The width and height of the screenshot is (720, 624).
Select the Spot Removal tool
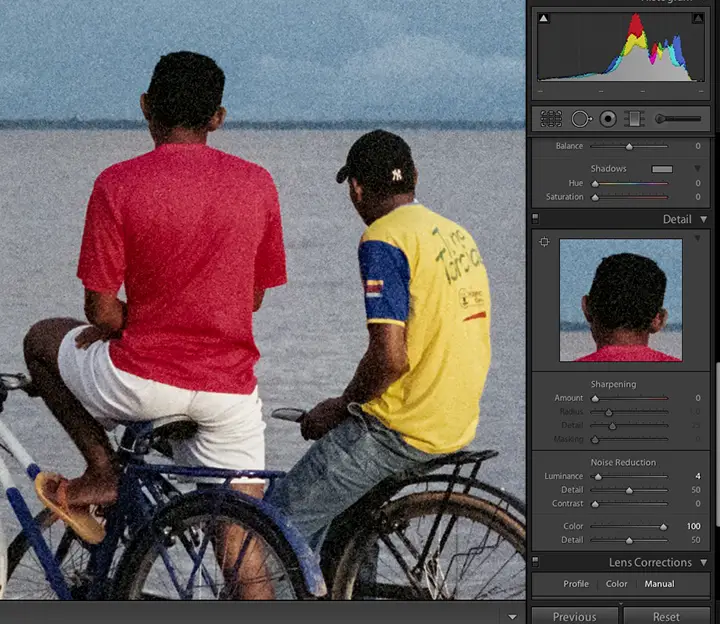point(581,118)
